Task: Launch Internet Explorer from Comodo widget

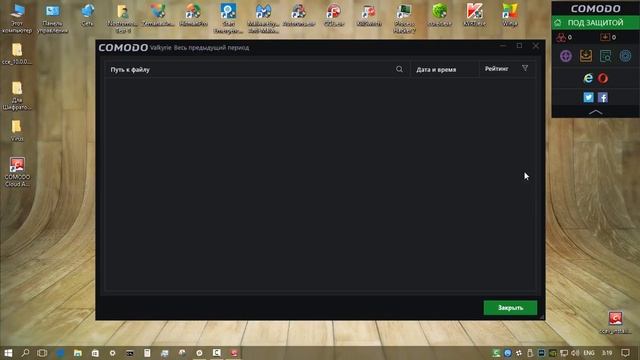Action: (588, 78)
